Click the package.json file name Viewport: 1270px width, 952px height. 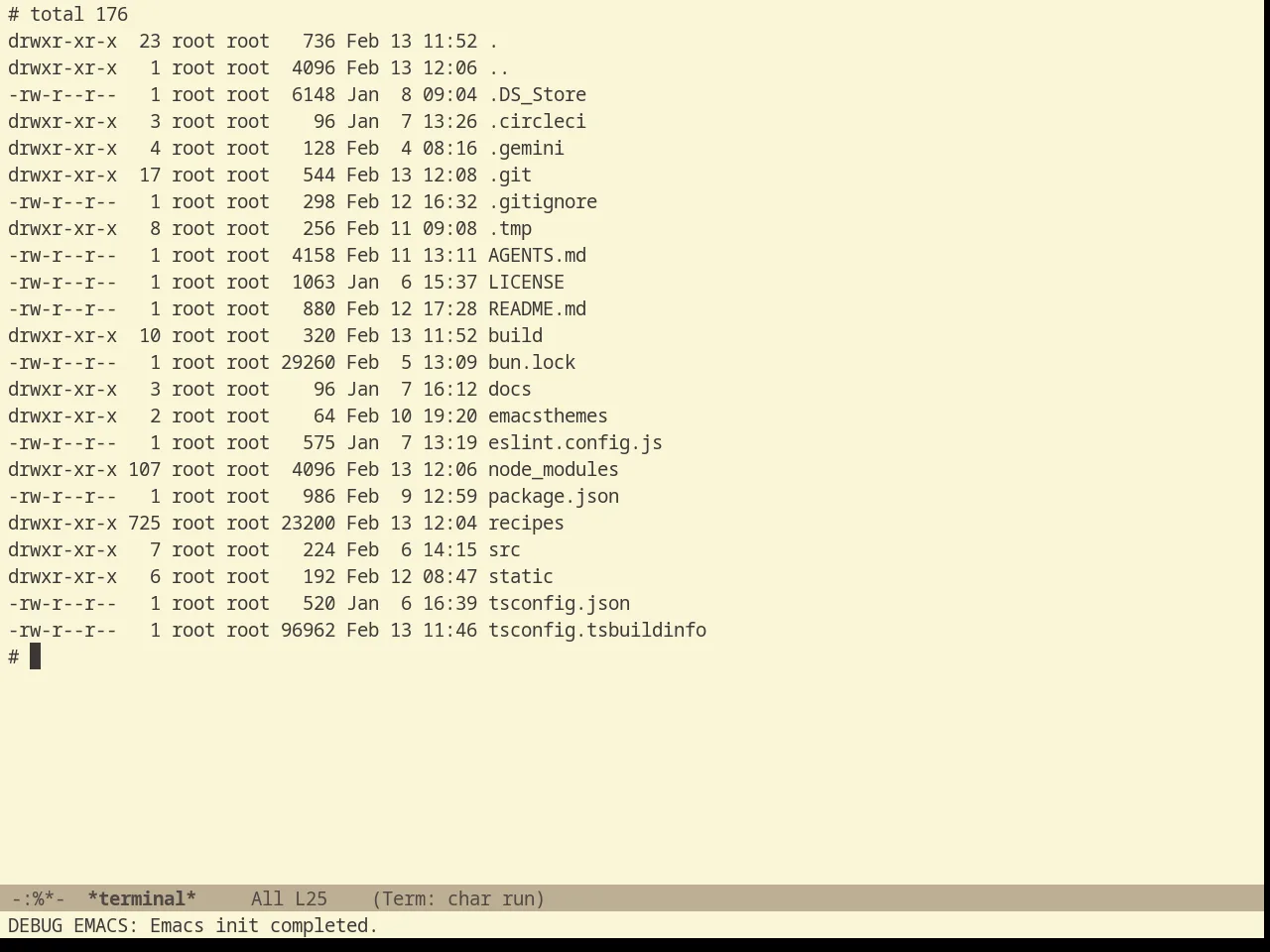coord(554,497)
